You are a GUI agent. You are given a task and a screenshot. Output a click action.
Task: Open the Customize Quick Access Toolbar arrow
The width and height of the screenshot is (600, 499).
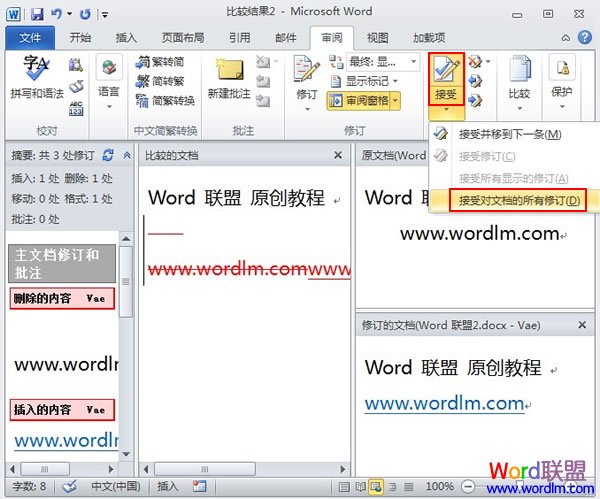pyautogui.click(x=104, y=15)
